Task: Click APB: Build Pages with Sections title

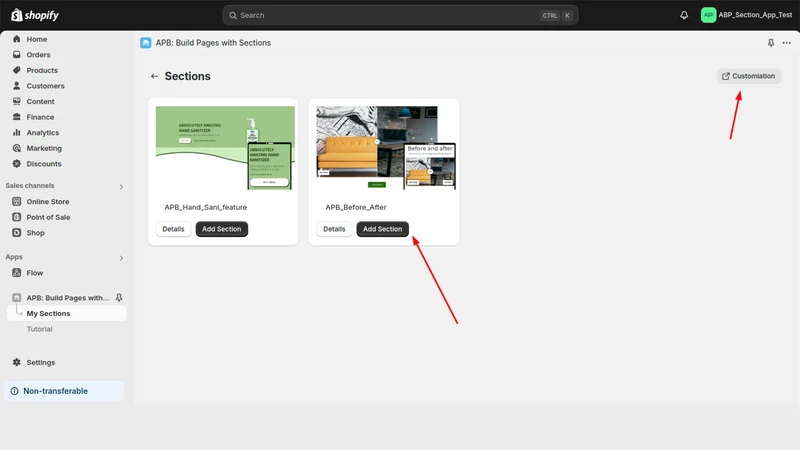Action: pyautogui.click(x=213, y=43)
